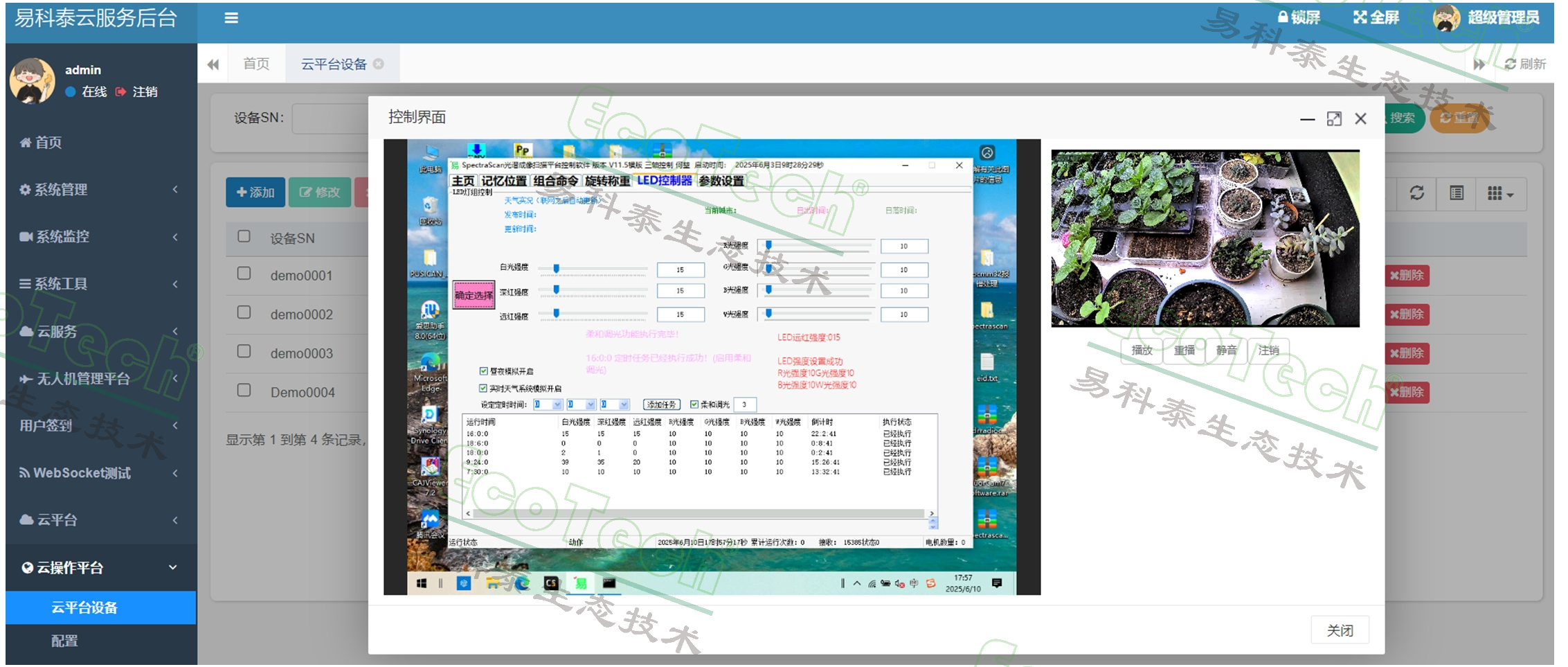Enter fullscreen via 全屏 icon
The width and height of the screenshot is (1568, 667).
pos(1360,17)
